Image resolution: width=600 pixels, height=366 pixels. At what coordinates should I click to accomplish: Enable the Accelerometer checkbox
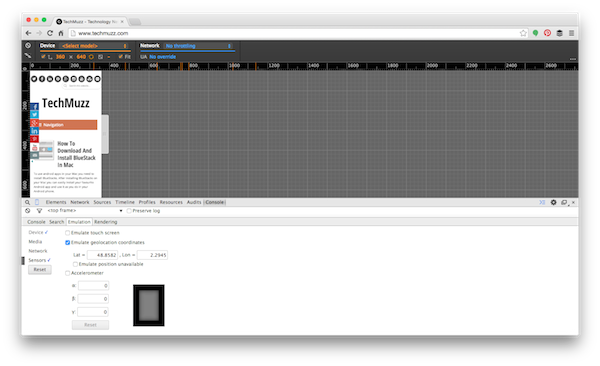click(x=68, y=273)
